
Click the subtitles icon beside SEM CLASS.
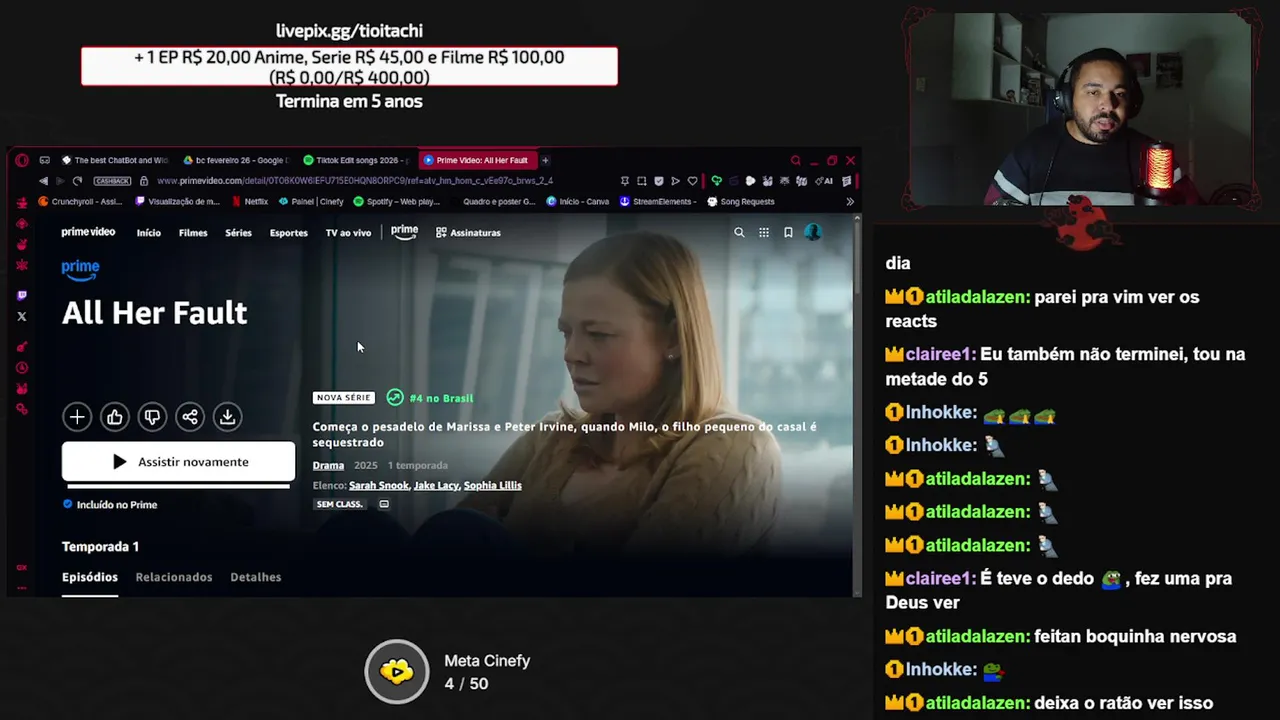click(384, 504)
